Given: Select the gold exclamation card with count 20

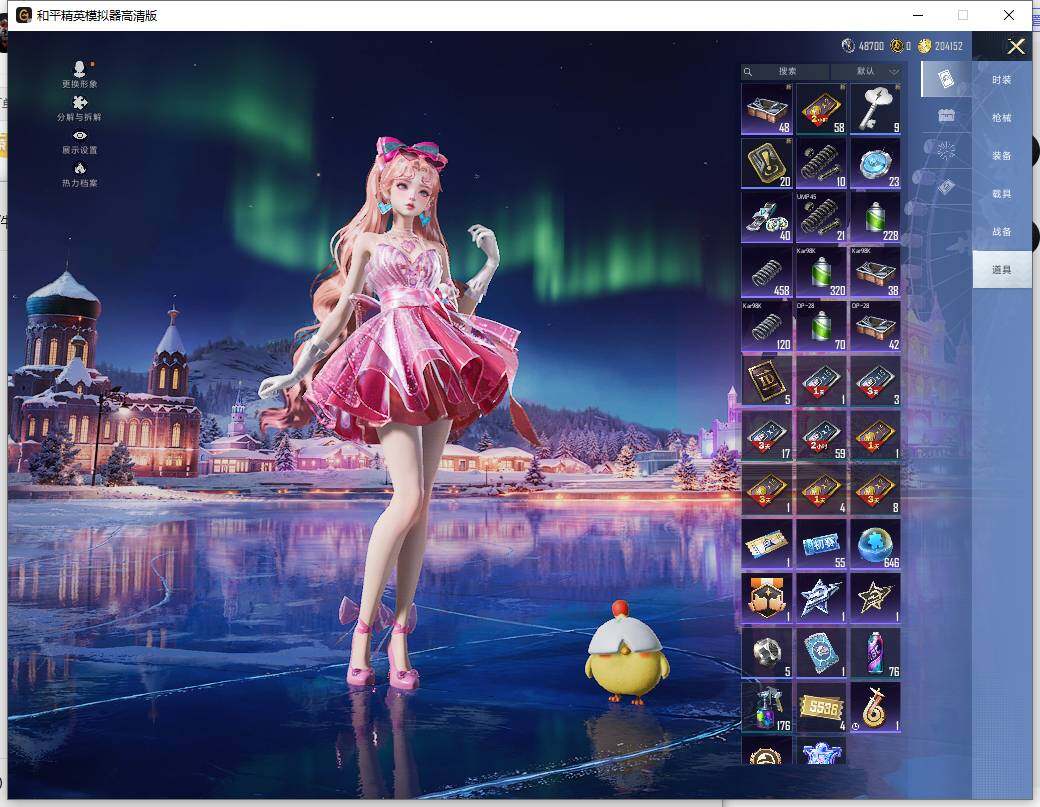Looking at the screenshot, I should click(x=767, y=162).
